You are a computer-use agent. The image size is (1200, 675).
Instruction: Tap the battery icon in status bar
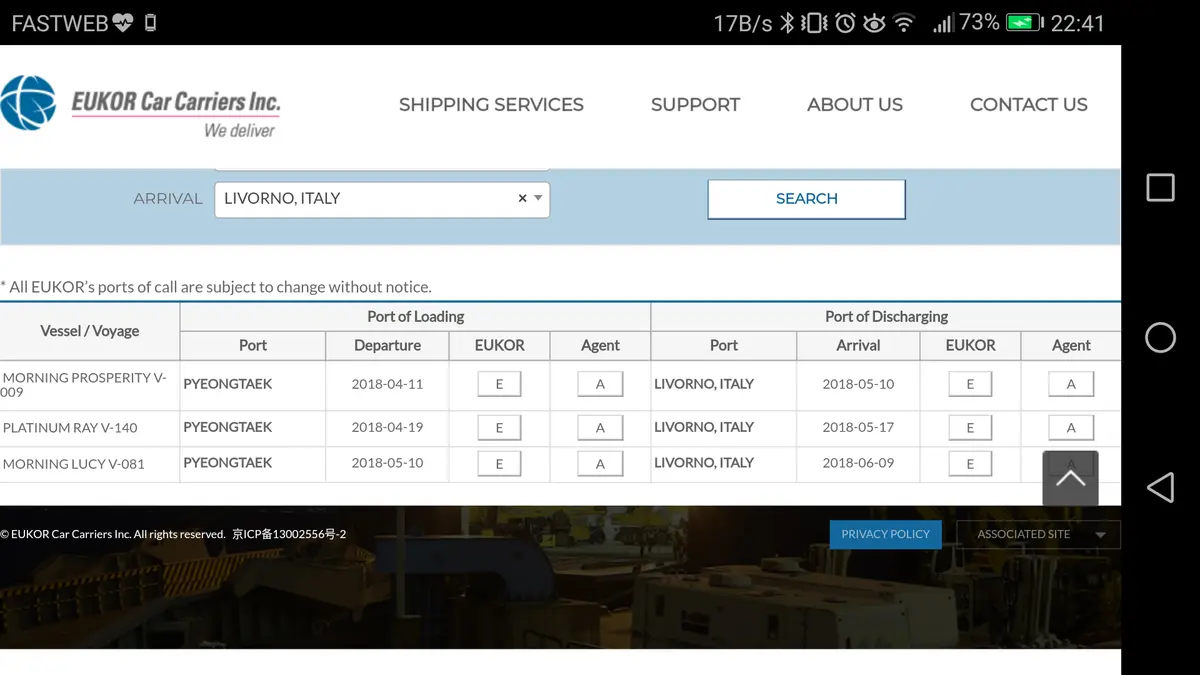1024,22
